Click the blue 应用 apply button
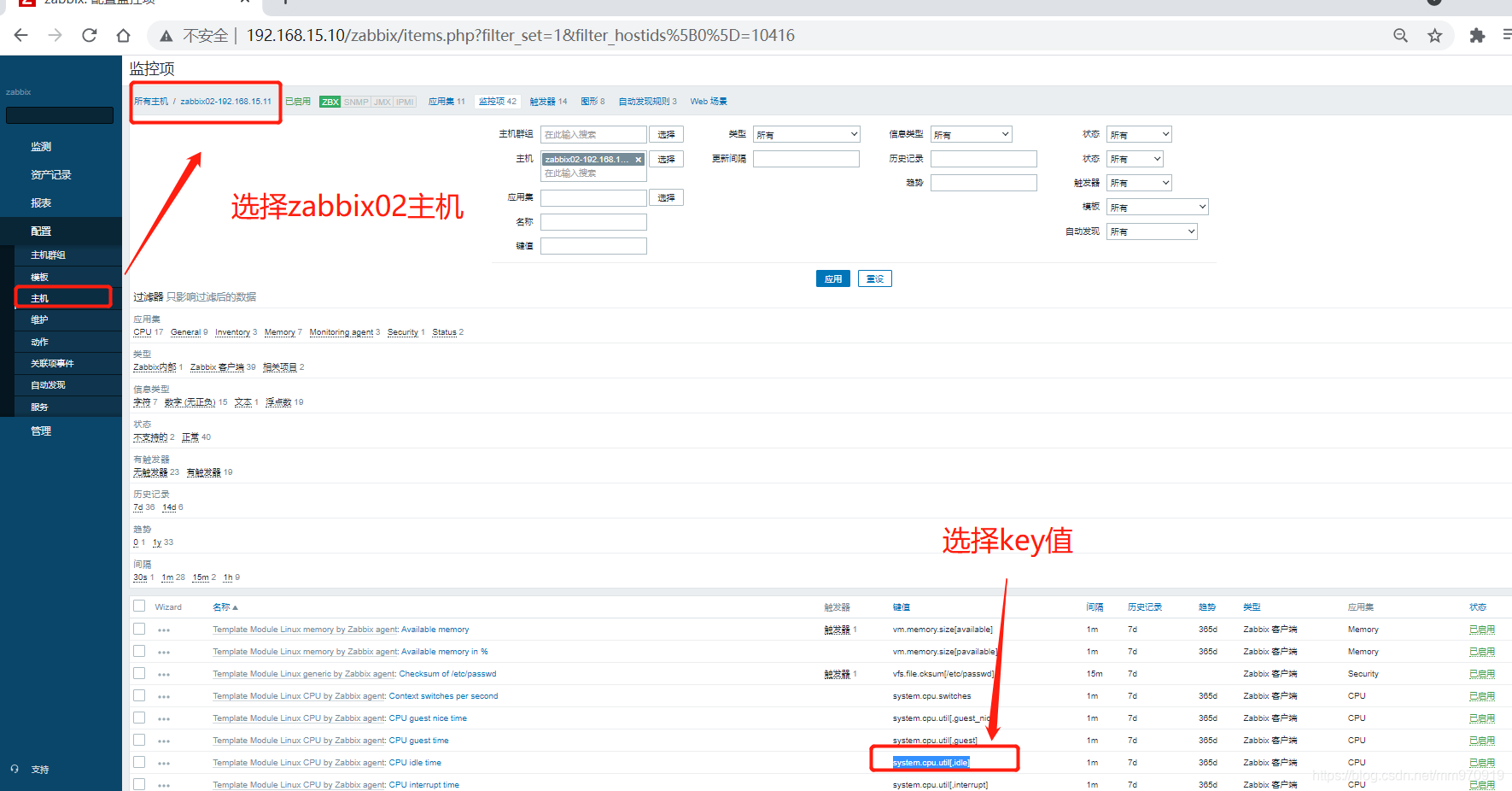Image resolution: width=1512 pixels, height=791 pixels. point(833,278)
